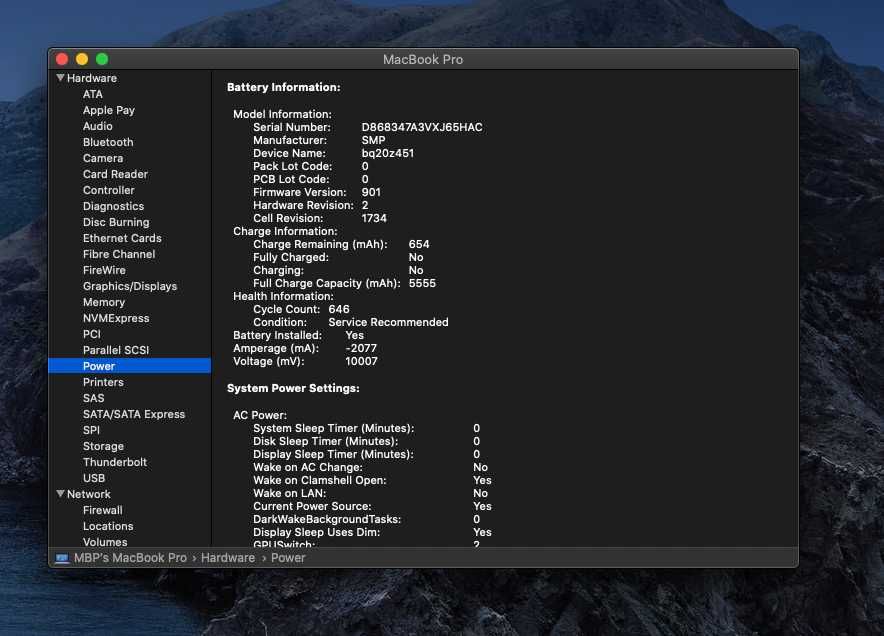Select Hardware in the bottom path bar
Viewport: 884px width, 636px height.
228,558
